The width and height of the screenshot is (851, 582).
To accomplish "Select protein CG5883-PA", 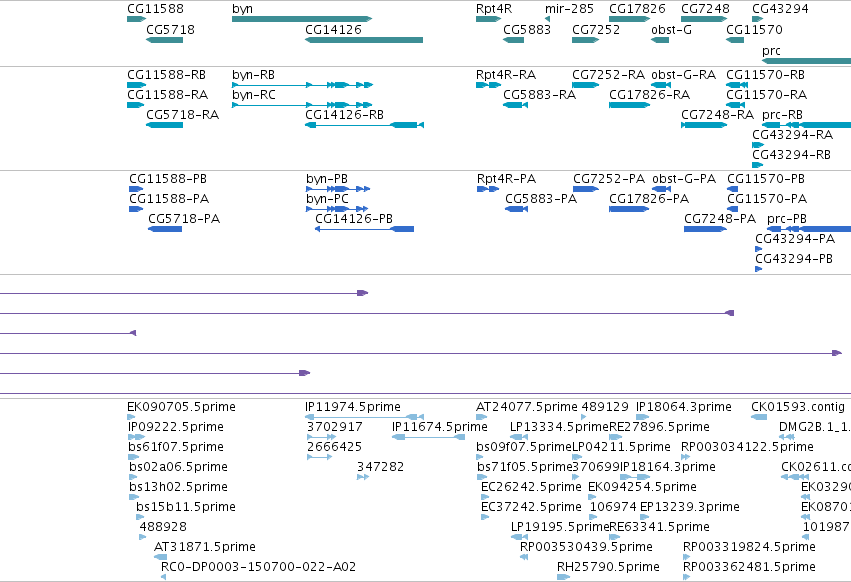I will pos(517,209).
